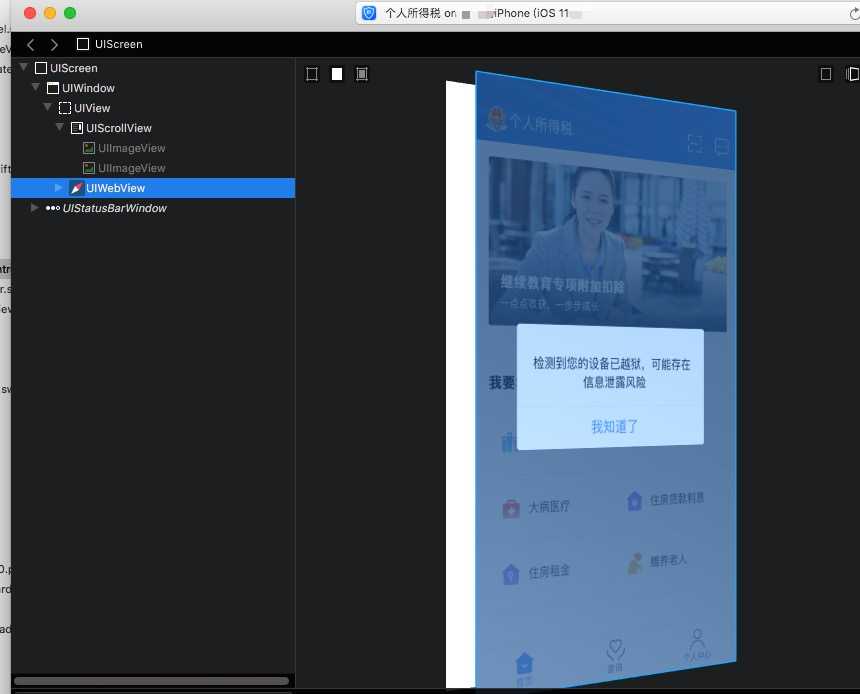Click the 个人所得税 scheme in title bar
The width and height of the screenshot is (860, 694).
point(412,13)
